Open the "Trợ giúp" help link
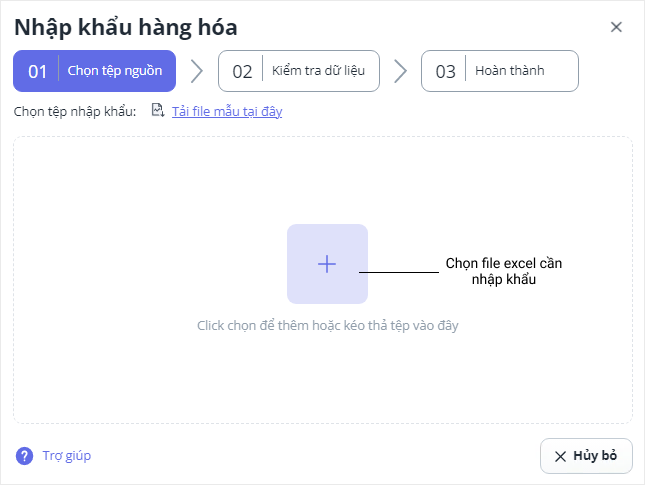The height and width of the screenshot is (485, 645). pos(67,456)
